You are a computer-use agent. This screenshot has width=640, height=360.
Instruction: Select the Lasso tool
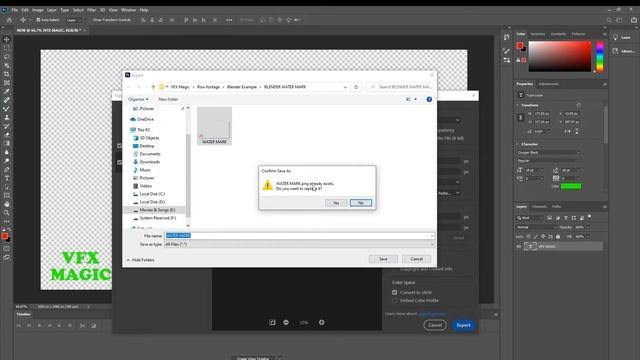coord(7,57)
